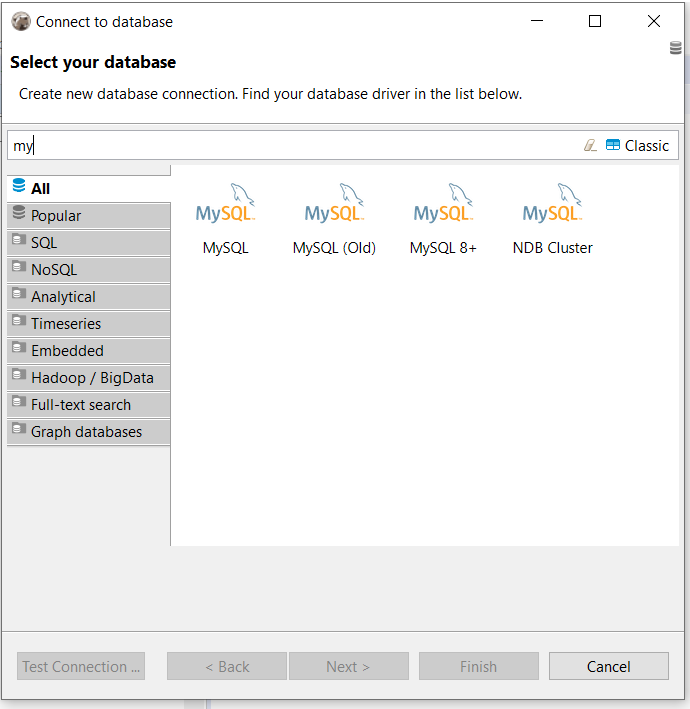The height and width of the screenshot is (709, 690).
Task: Open Full-text search category
Action: pos(89,405)
